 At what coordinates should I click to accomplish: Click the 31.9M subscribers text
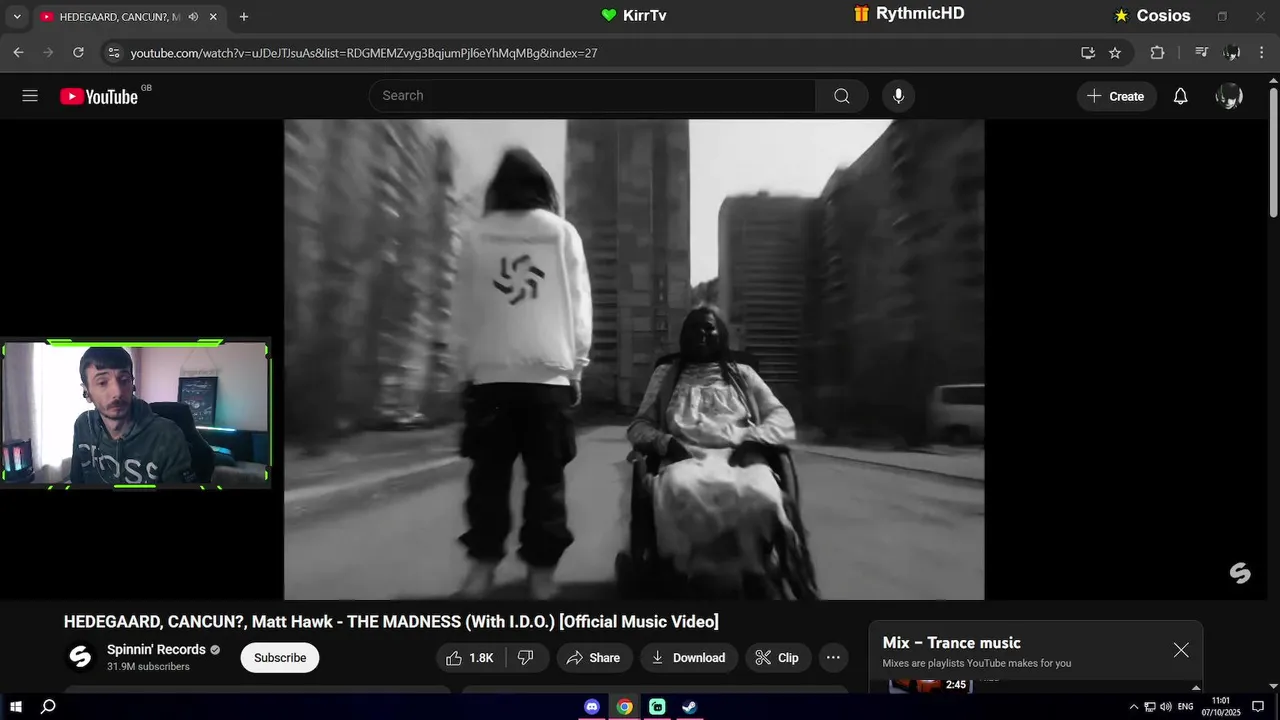click(148, 667)
